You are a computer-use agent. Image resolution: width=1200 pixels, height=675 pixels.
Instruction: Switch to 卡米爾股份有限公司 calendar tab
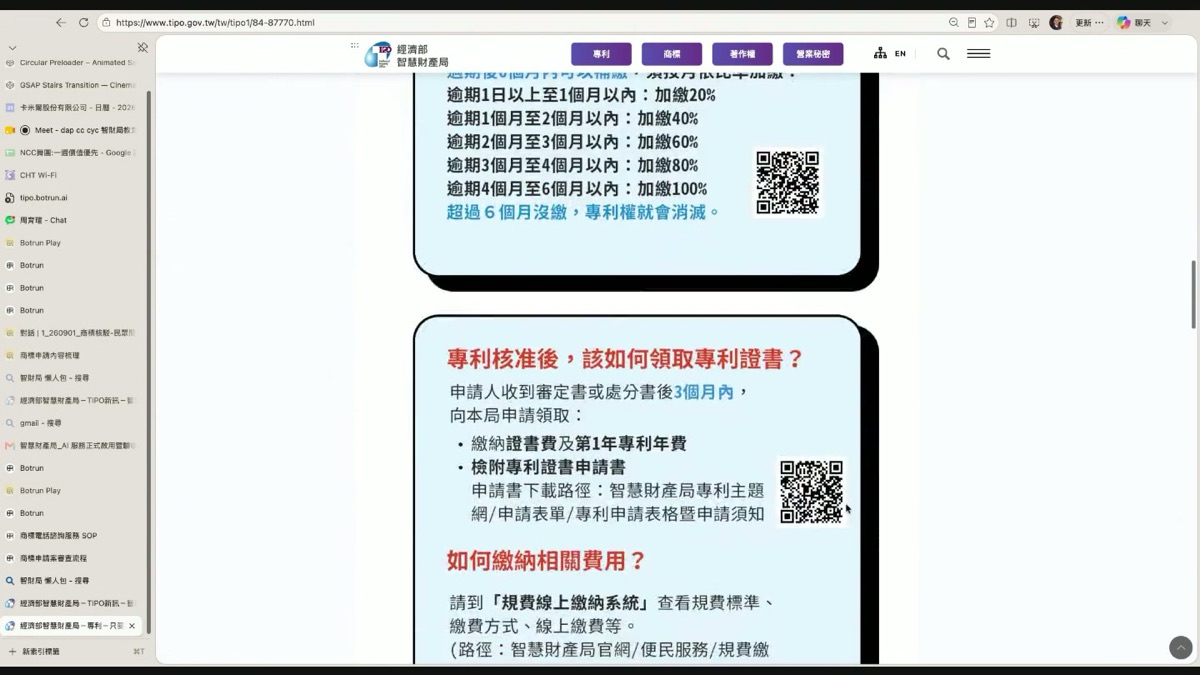click(72, 107)
